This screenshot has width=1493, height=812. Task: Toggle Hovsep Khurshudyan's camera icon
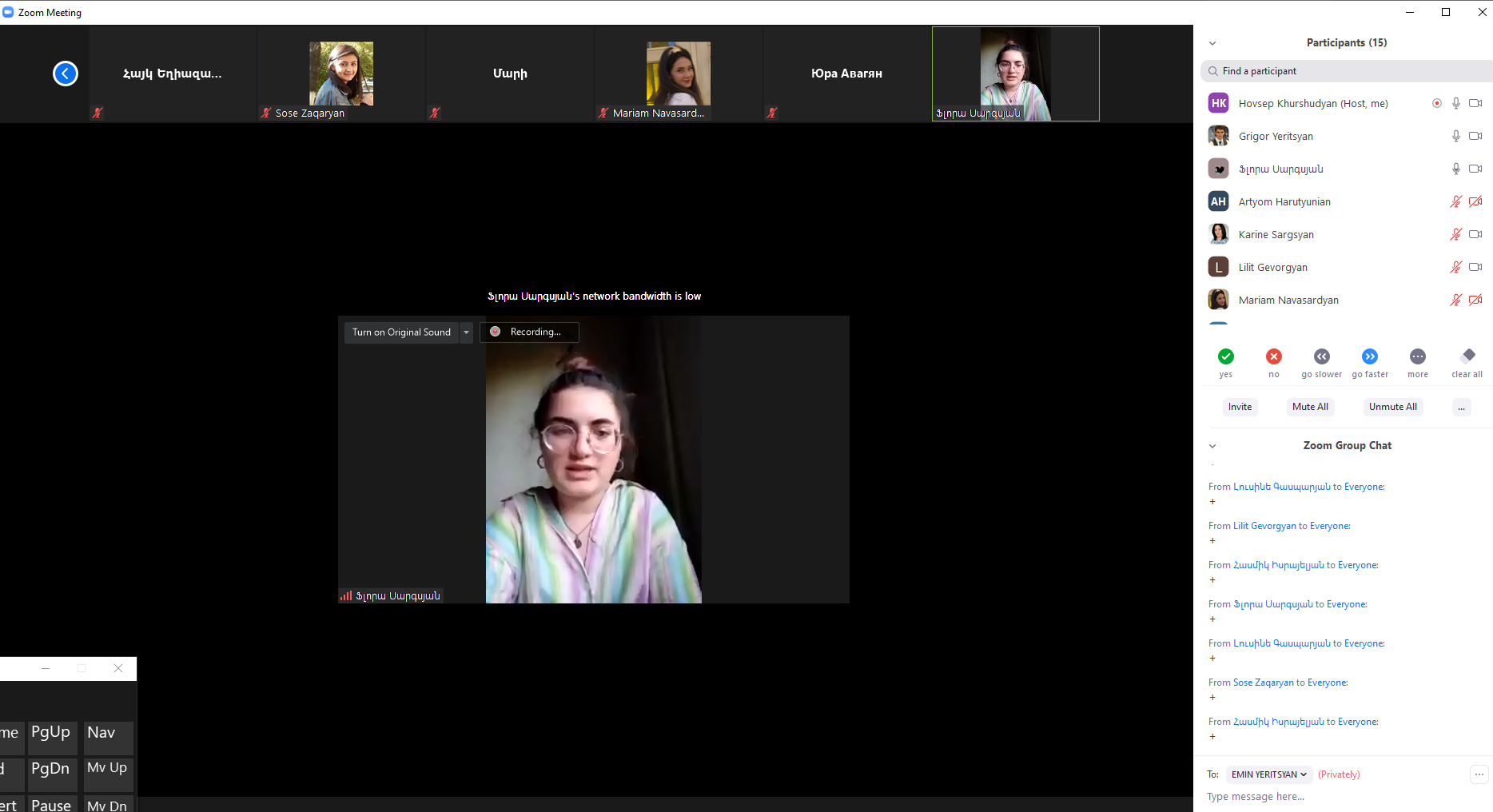click(1475, 103)
